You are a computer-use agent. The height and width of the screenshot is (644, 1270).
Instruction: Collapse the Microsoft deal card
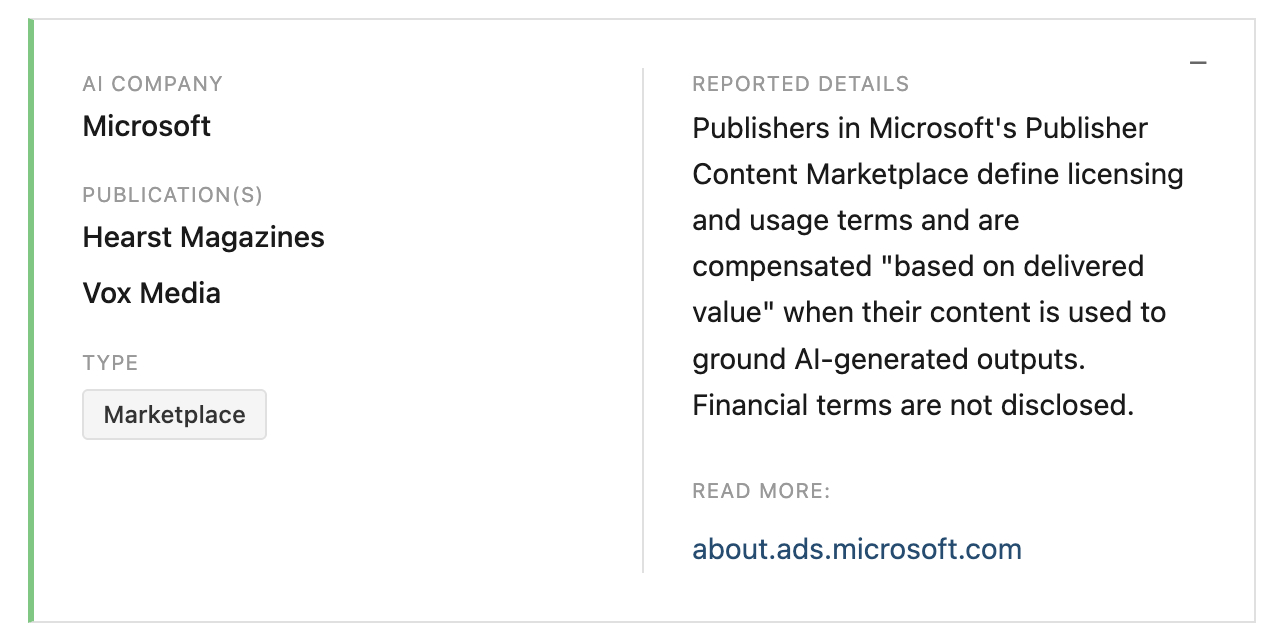(x=1198, y=64)
